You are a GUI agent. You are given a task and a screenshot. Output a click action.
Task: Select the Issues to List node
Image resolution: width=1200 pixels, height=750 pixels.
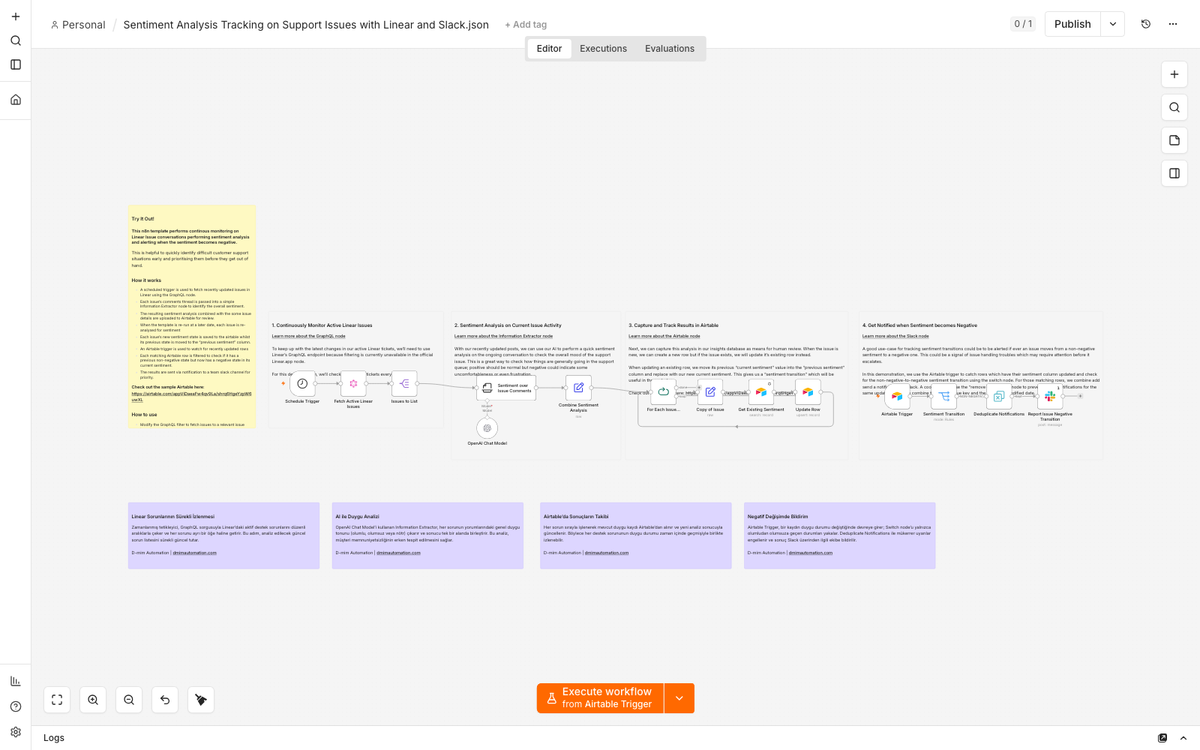(x=404, y=384)
